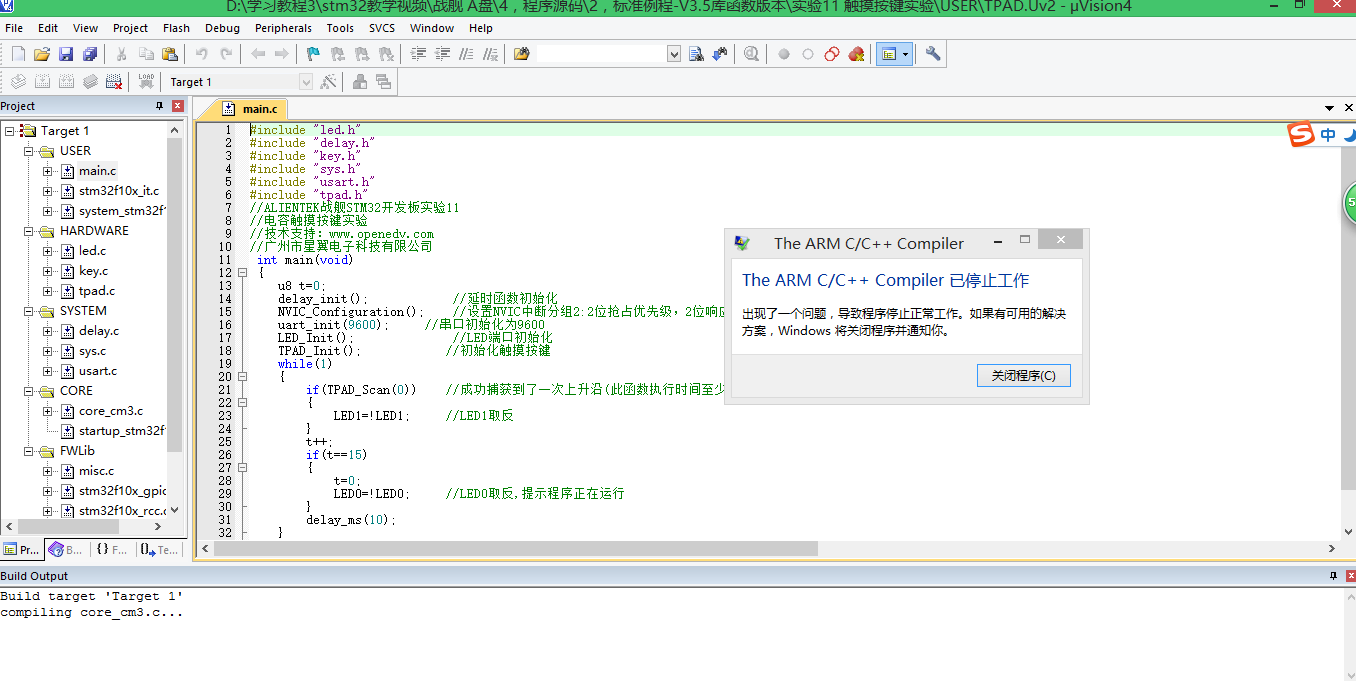1356x681 pixels.
Task: Paste from clipboard using the toolbar icon
Action: (170, 54)
